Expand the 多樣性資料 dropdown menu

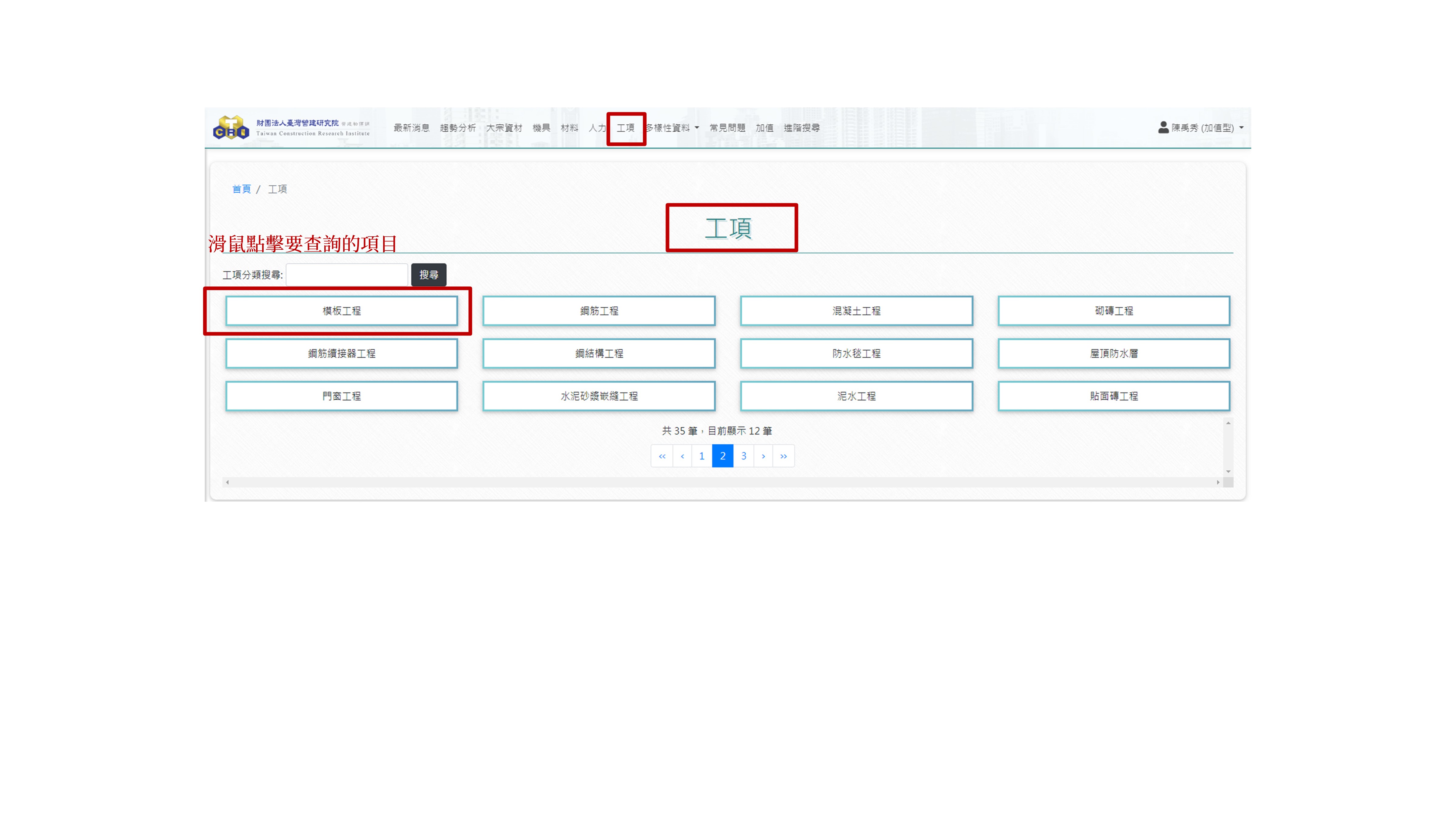(x=672, y=128)
